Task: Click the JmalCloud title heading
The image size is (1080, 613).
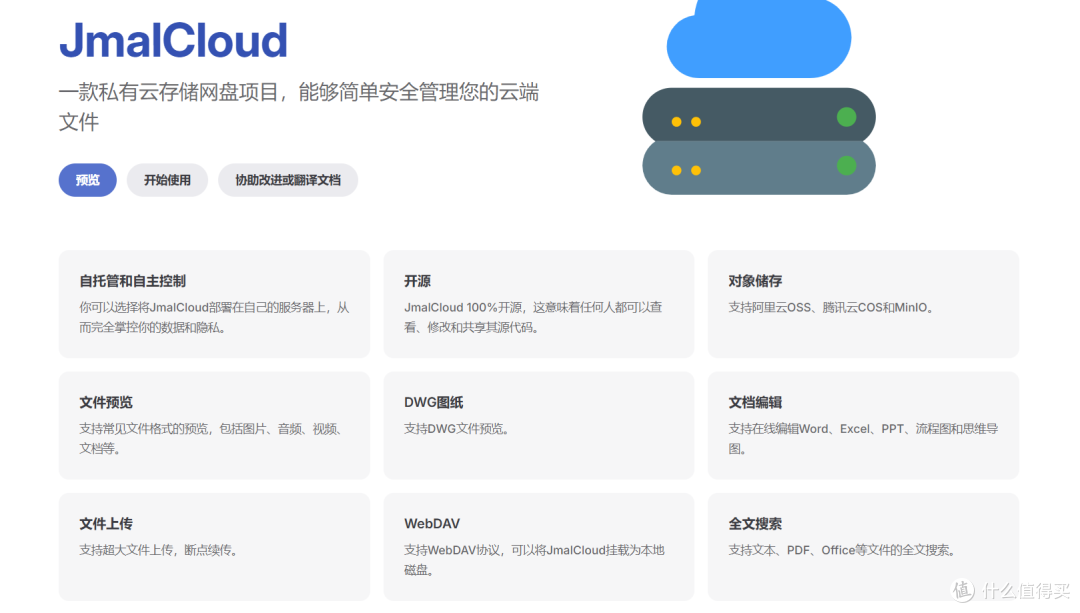Action: point(174,40)
